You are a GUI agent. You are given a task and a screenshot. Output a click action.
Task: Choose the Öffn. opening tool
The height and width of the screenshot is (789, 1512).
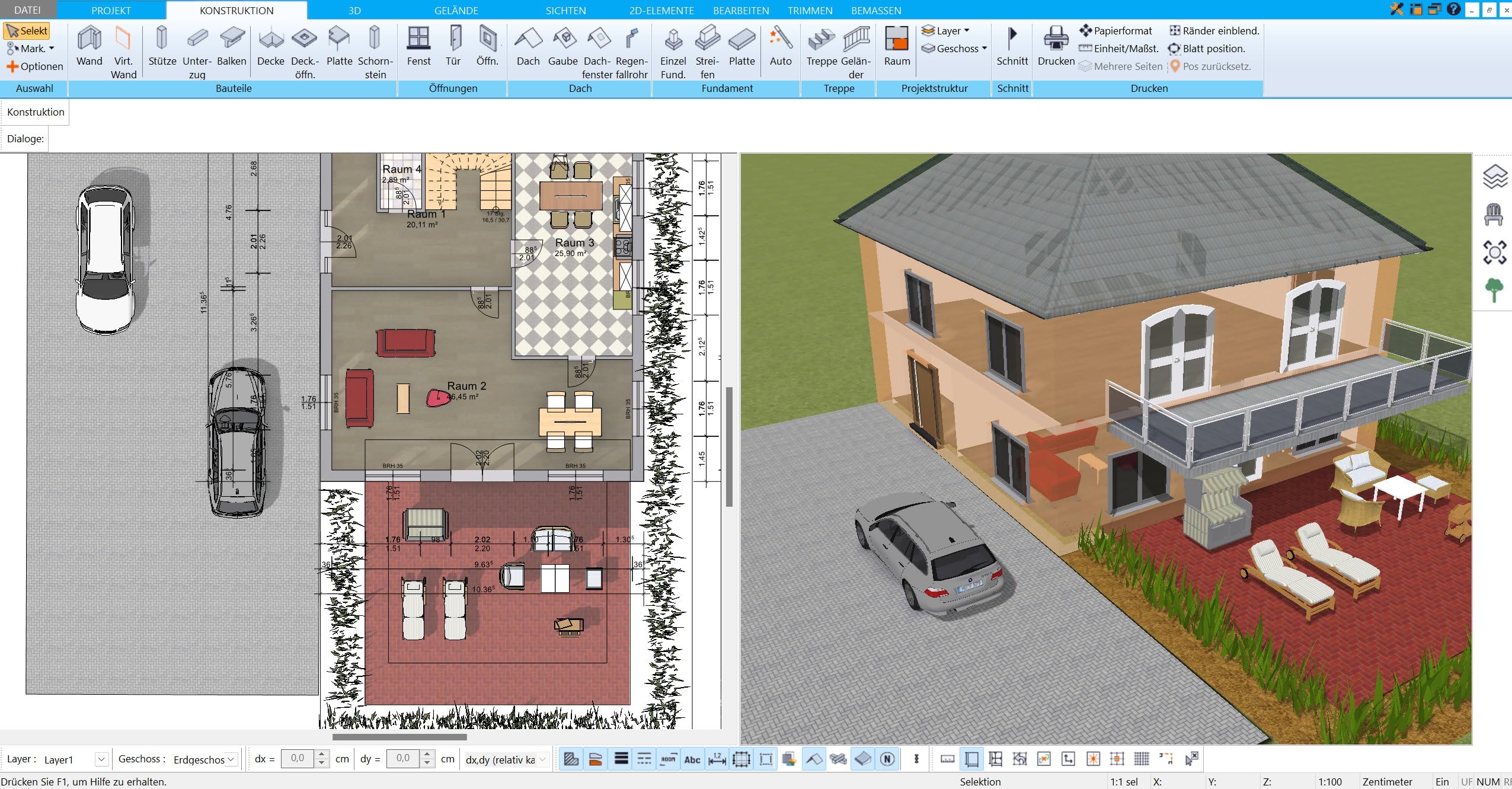tap(487, 46)
